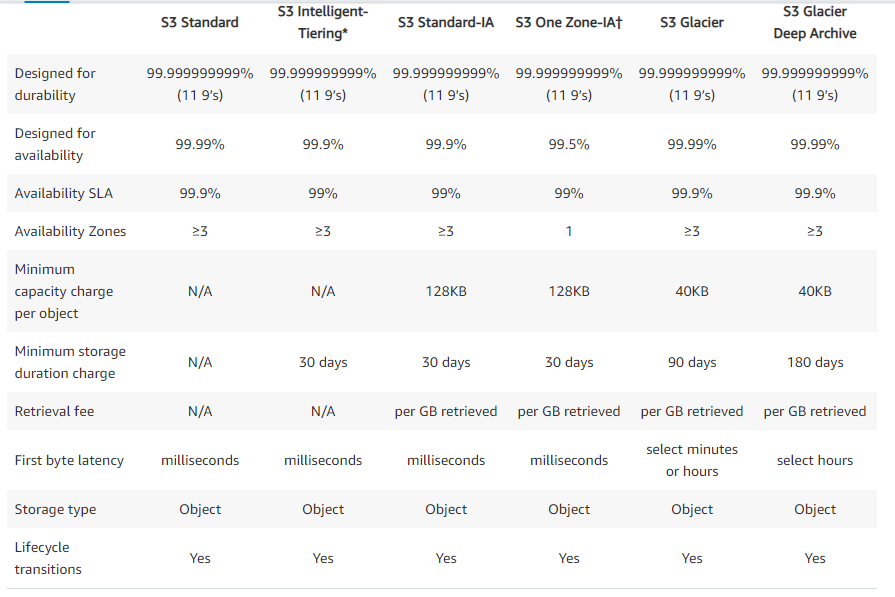Click the 180 days cell for Deep Archive
895x597 pixels.
click(815, 362)
